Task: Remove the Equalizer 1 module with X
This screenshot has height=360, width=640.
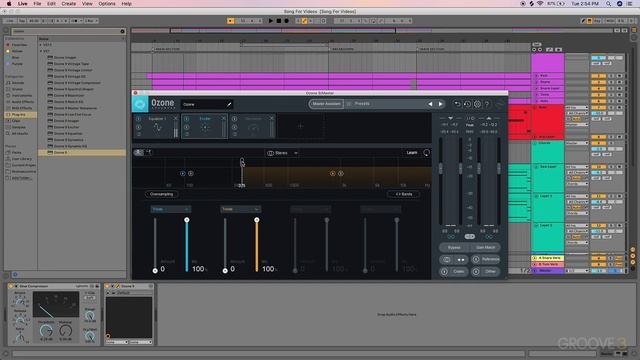Action: click(x=176, y=118)
